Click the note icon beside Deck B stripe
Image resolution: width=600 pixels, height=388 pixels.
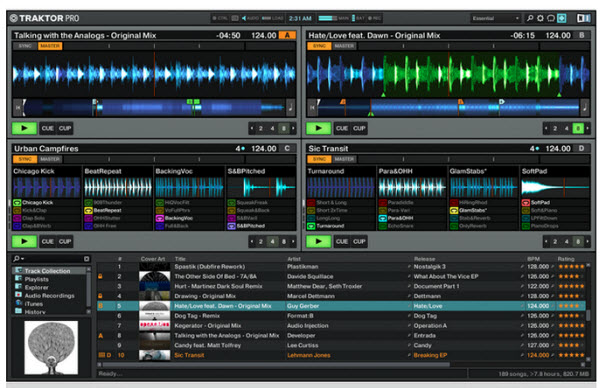click(x=585, y=108)
